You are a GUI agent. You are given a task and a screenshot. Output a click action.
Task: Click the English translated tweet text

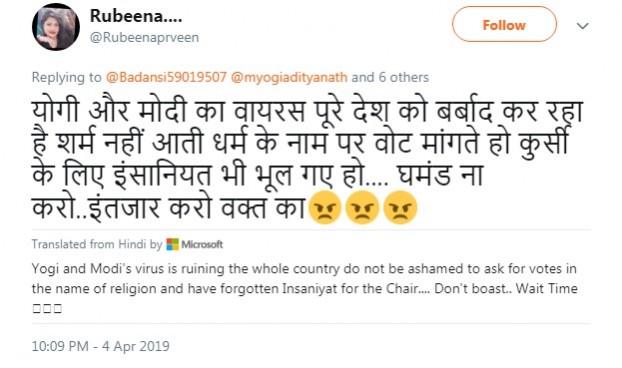(x=305, y=279)
